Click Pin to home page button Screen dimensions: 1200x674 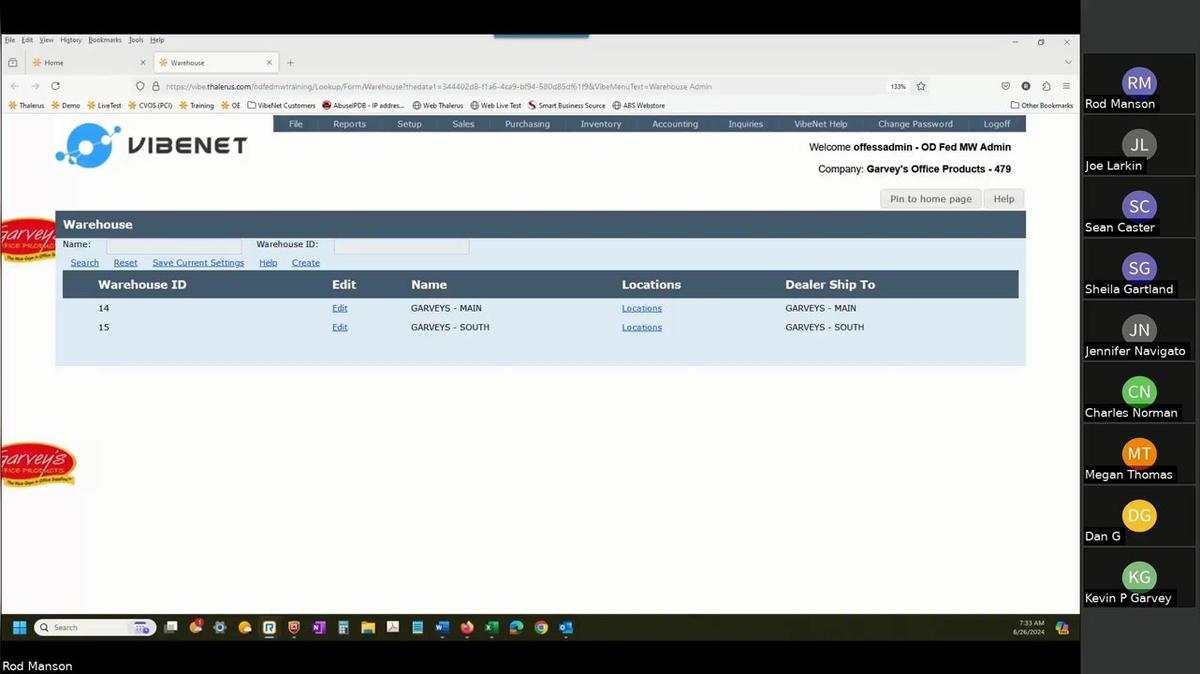[930, 198]
